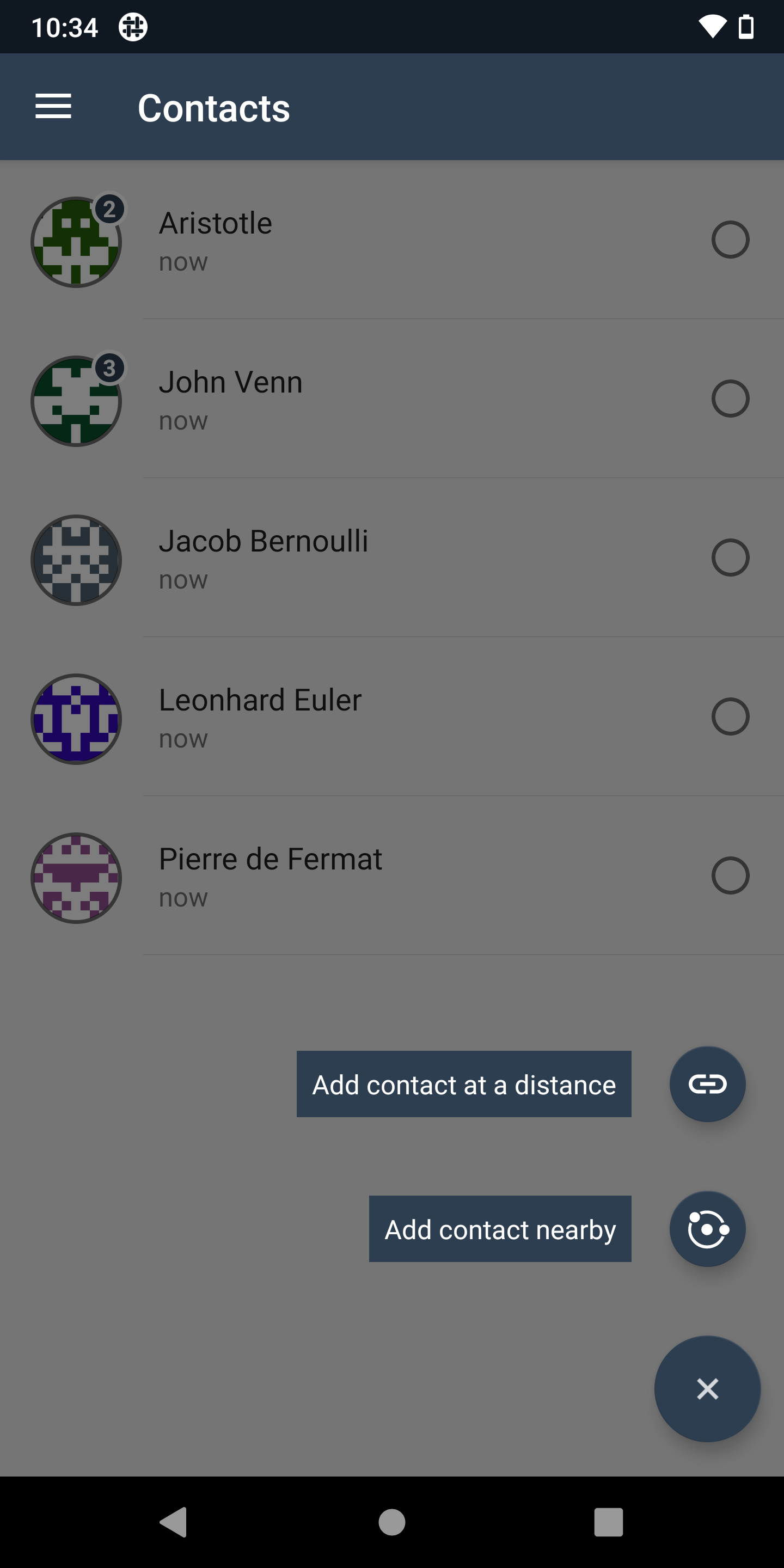The height and width of the screenshot is (1568, 784).
Task: Click Leonhard Euler's connection status circle
Action: coord(730,716)
